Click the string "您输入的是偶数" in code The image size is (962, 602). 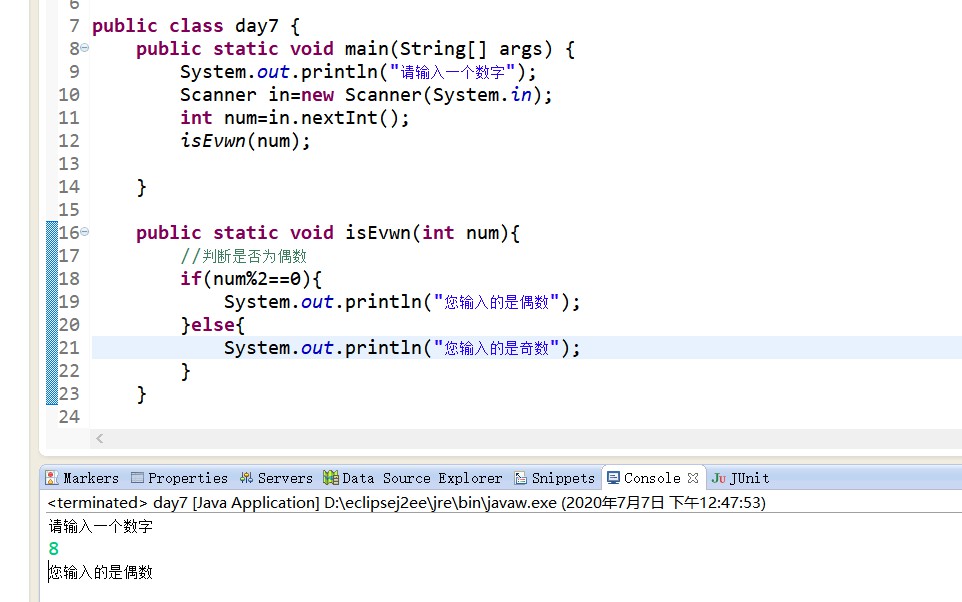(x=496, y=302)
